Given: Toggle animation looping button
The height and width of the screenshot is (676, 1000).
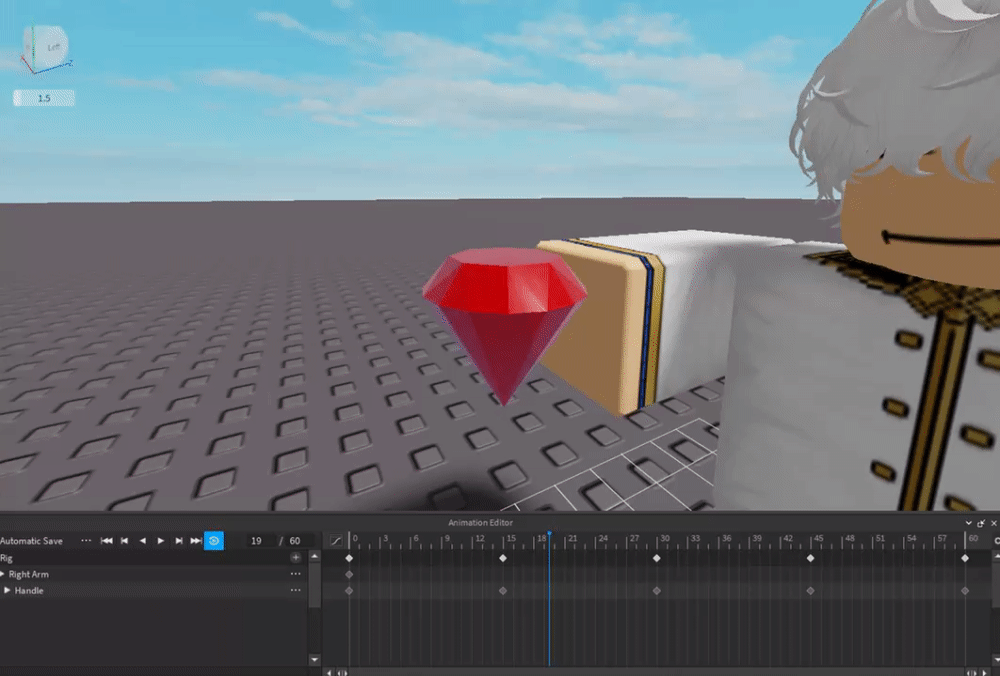Looking at the screenshot, I should pyautogui.click(x=214, y=541).
